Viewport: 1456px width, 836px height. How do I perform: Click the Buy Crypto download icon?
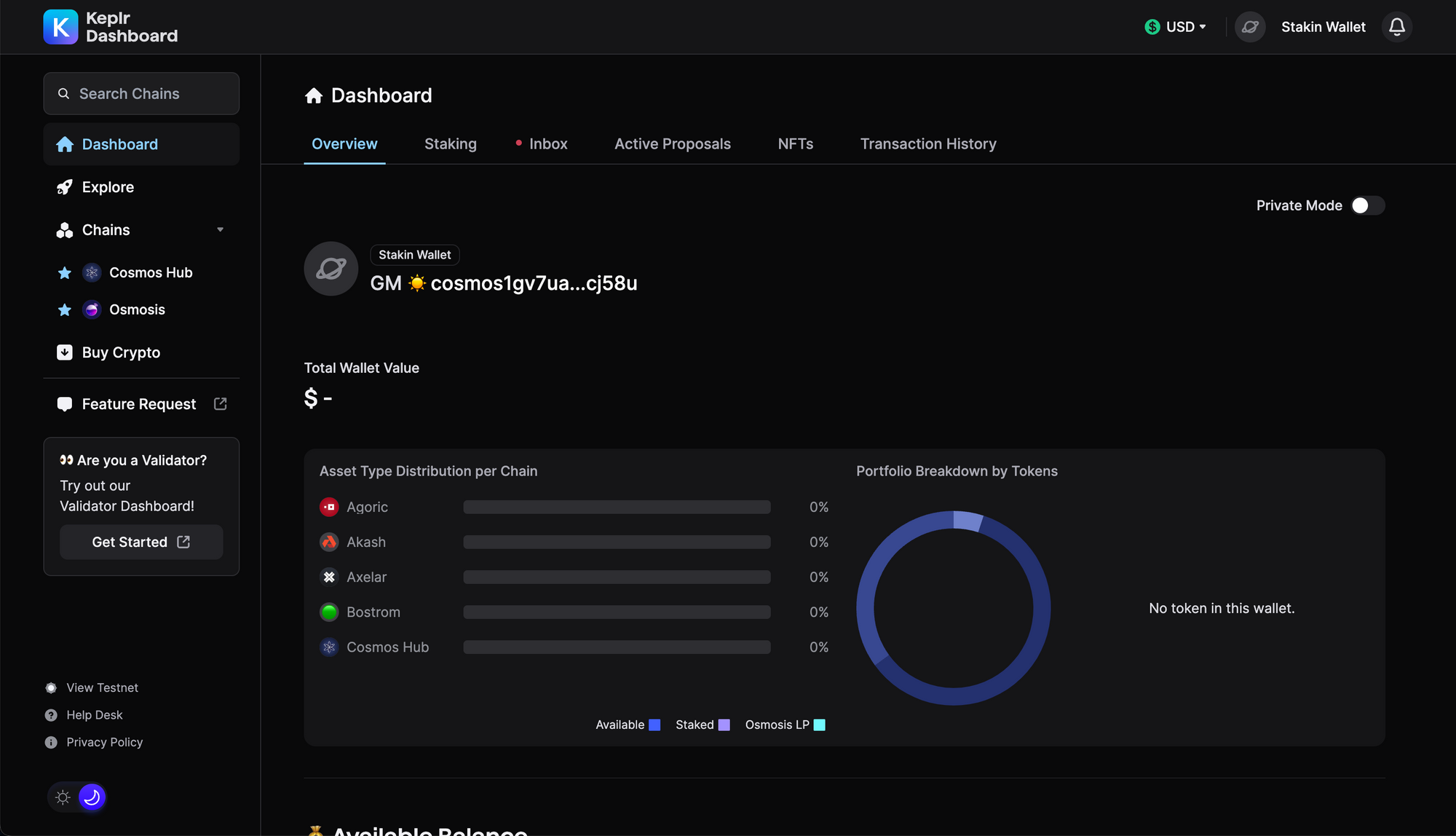tap(65, 352)
